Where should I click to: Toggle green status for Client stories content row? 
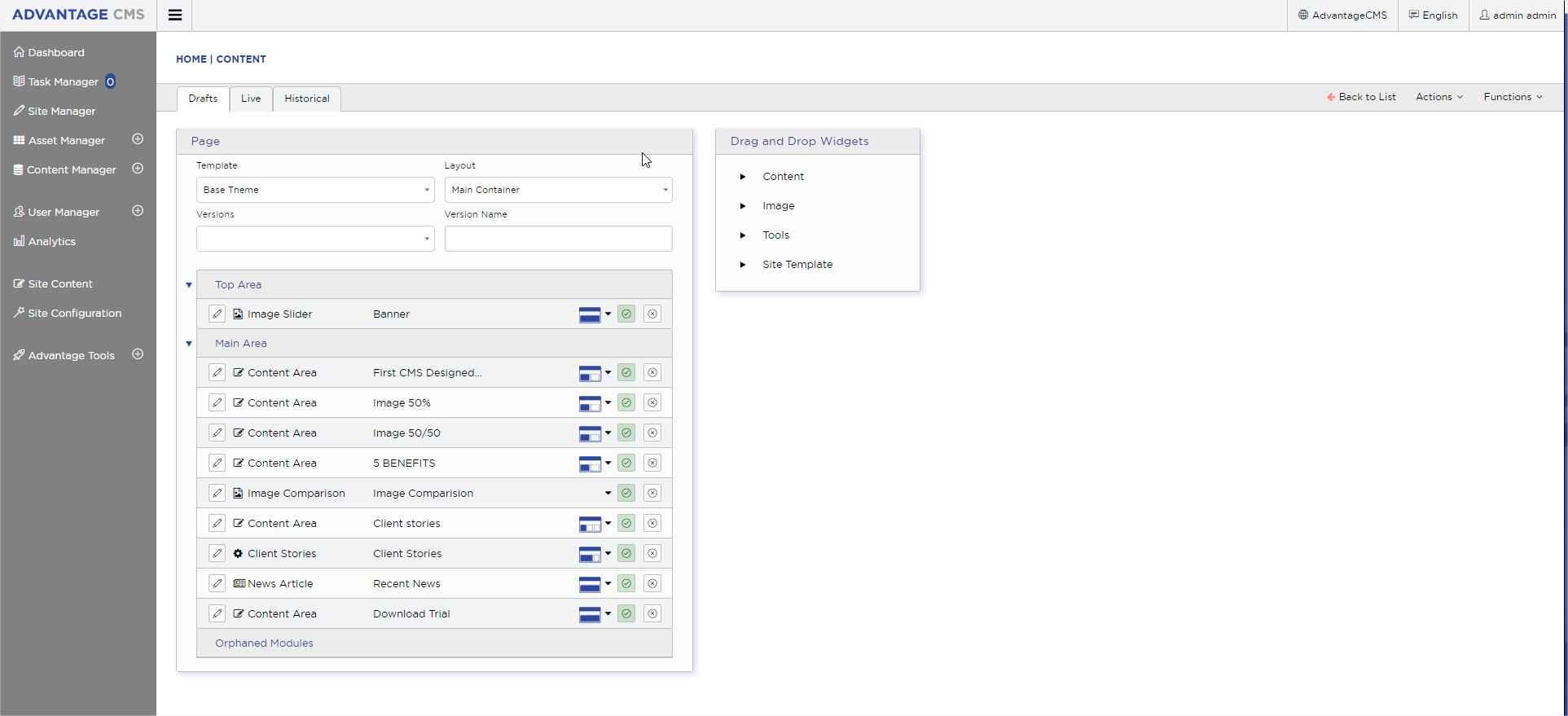pos(626,523)
